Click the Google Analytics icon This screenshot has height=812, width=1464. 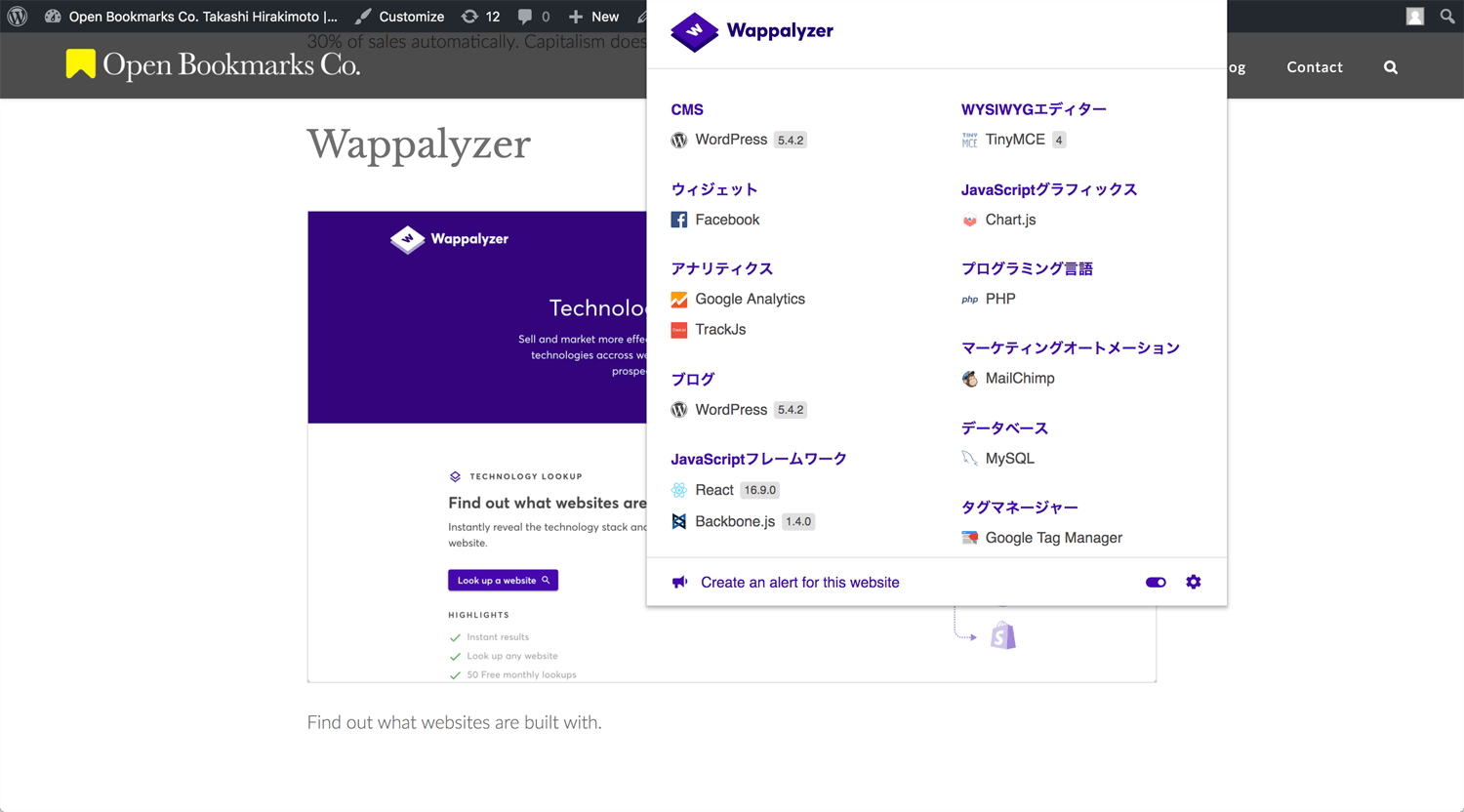pos(679,300)
